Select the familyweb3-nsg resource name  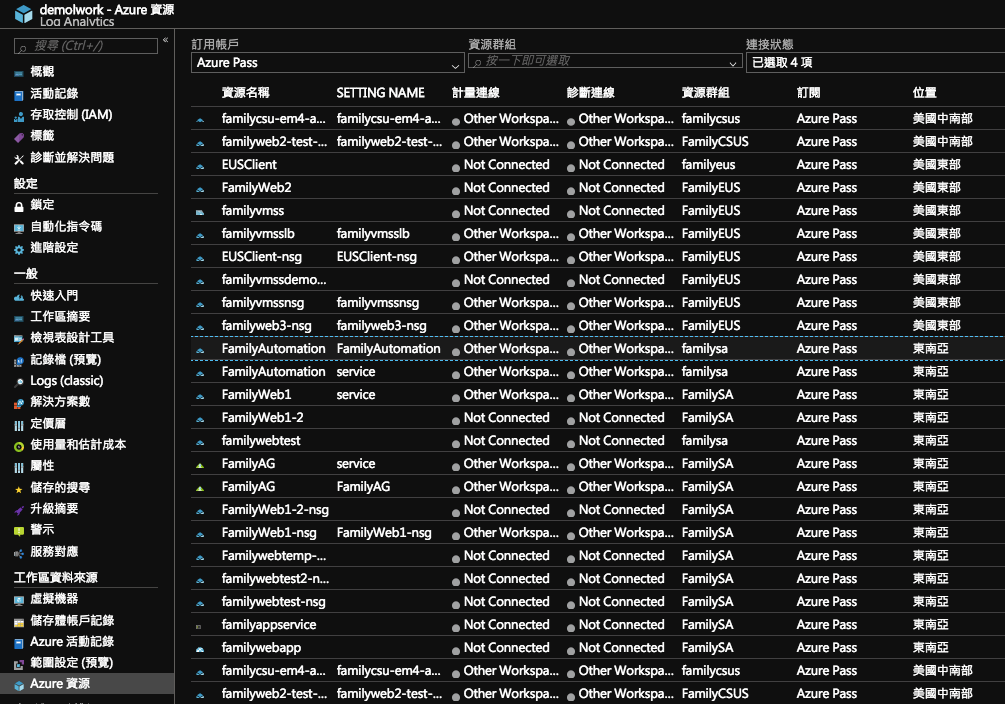[266, 326]
